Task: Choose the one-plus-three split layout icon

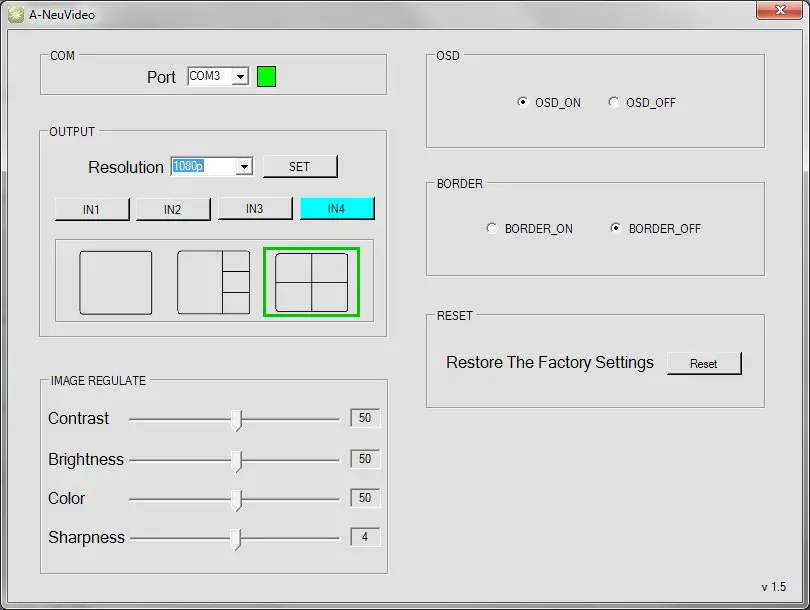Action: point(213,283)
